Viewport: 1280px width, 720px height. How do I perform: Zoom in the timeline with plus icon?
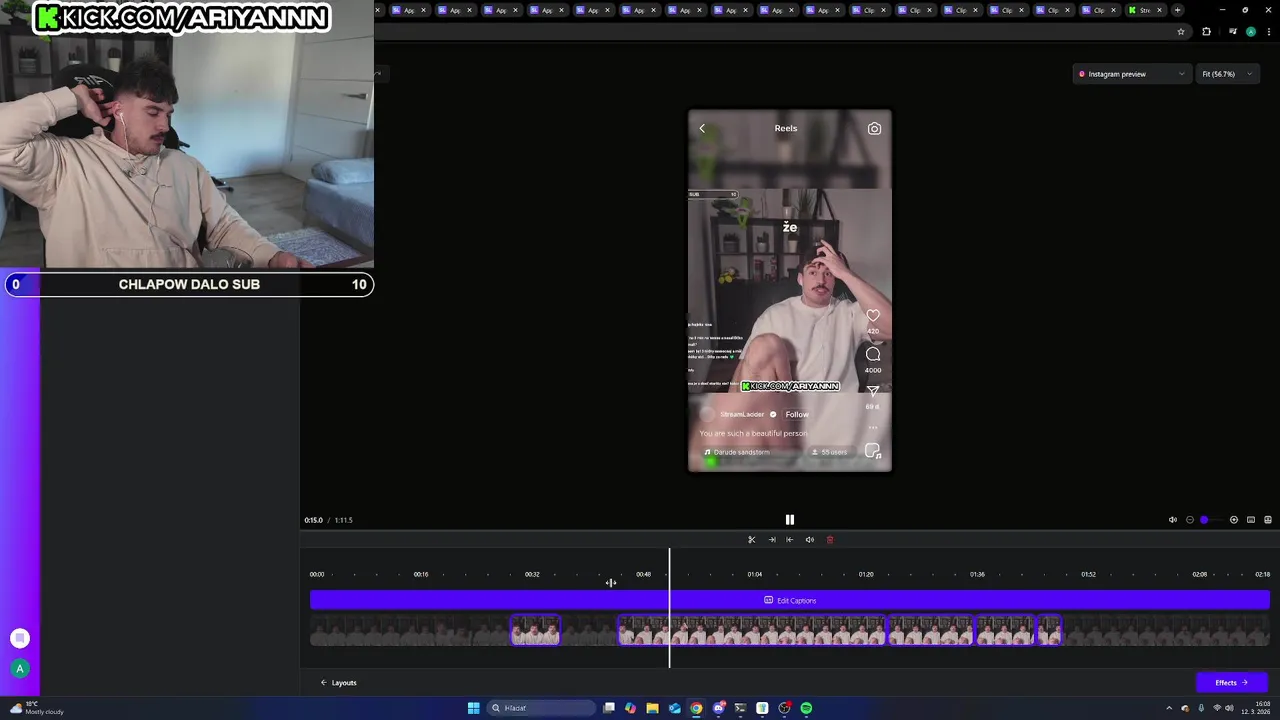point(1234,520)
